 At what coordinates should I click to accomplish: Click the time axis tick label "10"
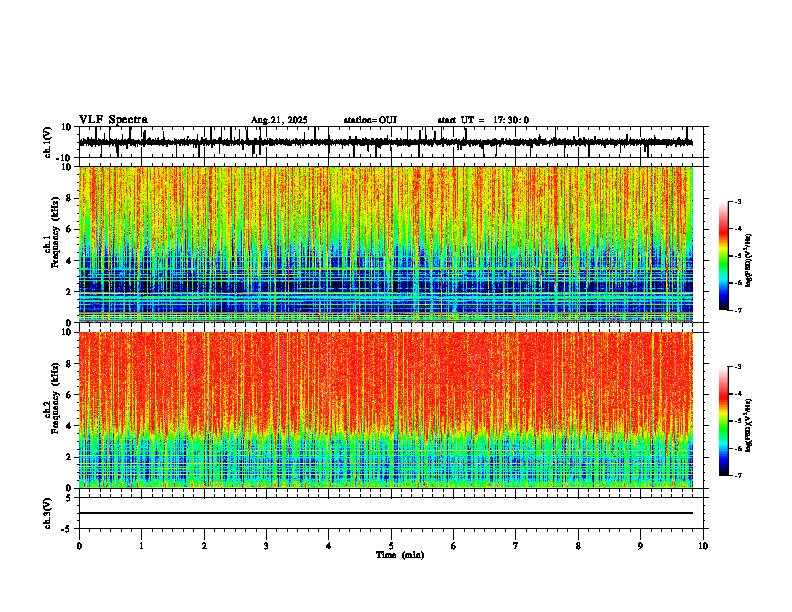coord(703,546)
